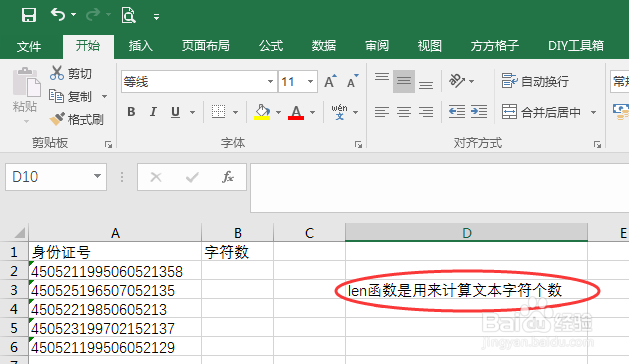
Task: Toggle italic formatting
Action: [x=153, y=112]
